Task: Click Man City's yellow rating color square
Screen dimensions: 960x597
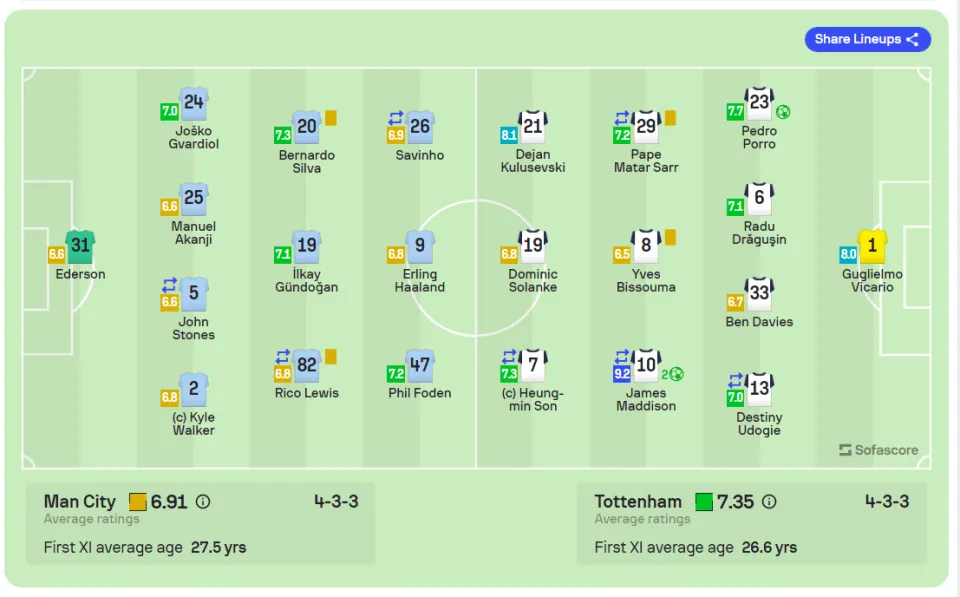Action: pyautogui.click(x=138, y=502)
